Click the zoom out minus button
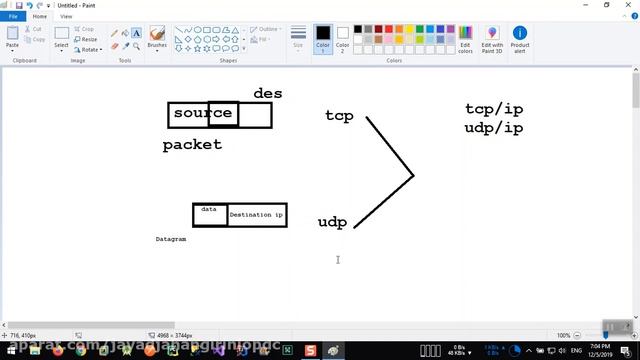Viewport: 640px width, 360px height. (577, 336)
